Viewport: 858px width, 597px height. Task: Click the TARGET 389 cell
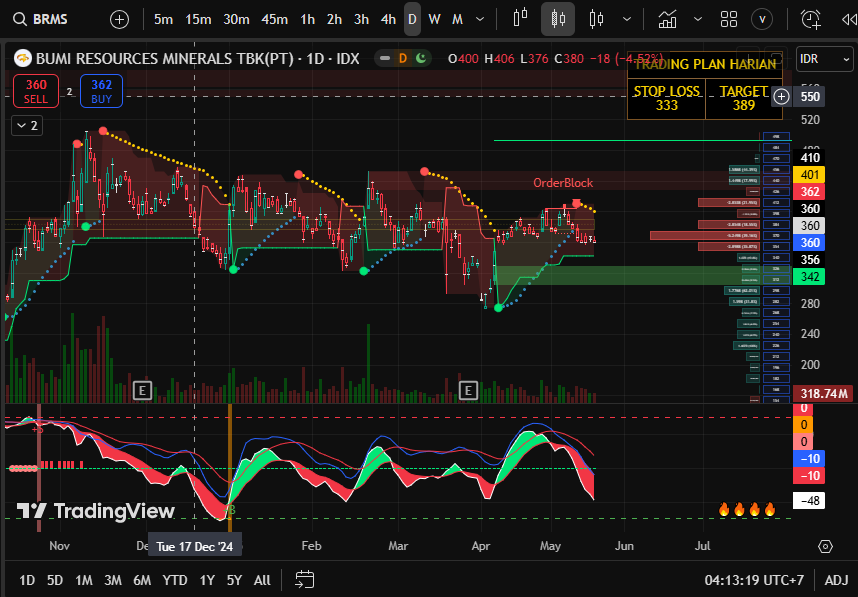click(744, 98)
